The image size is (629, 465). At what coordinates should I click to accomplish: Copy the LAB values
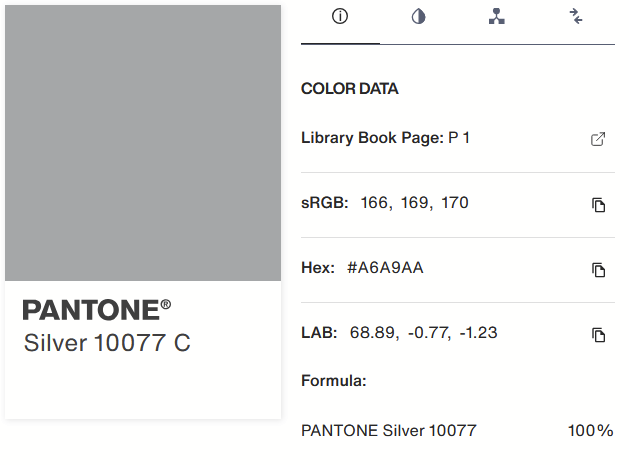(x=598, y=335)
